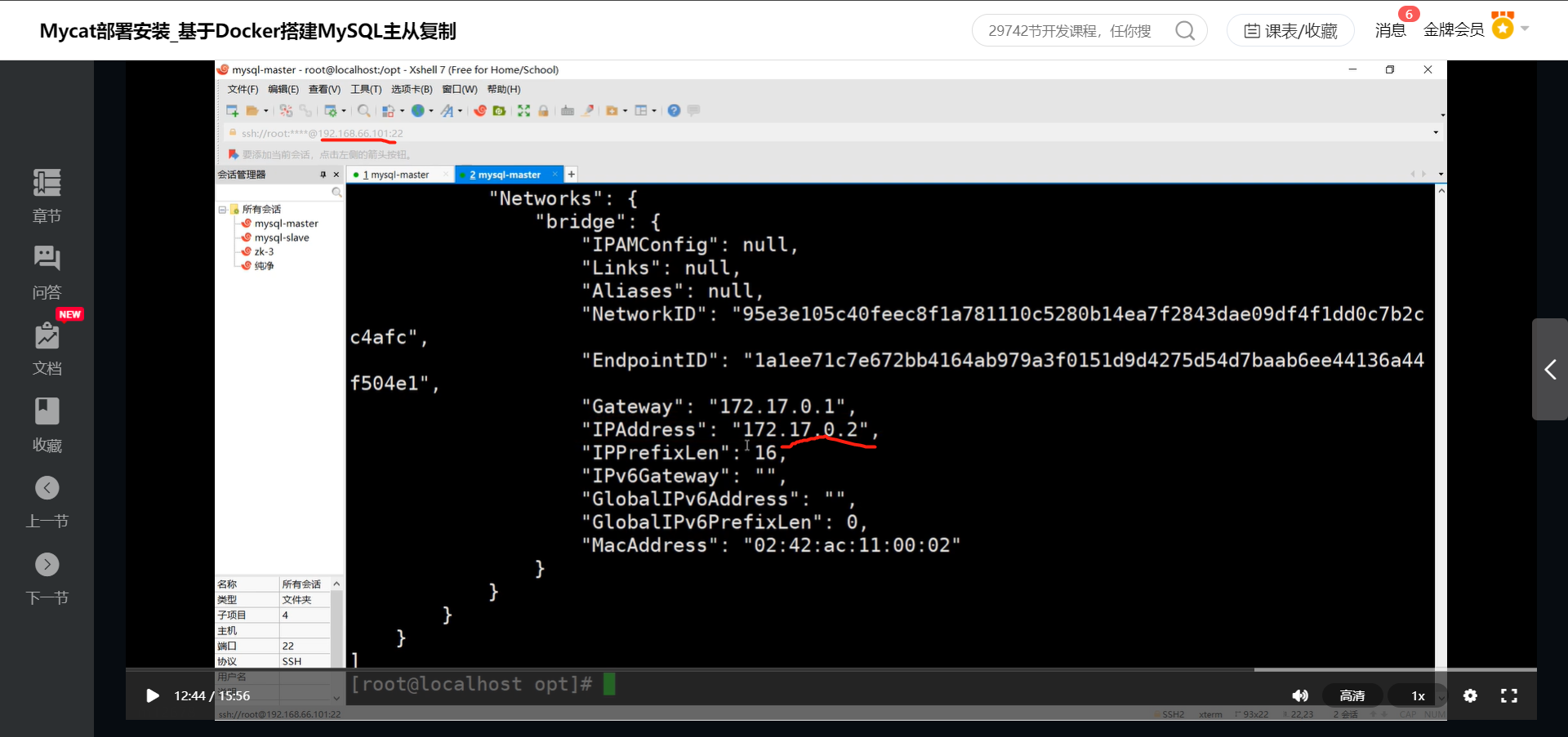The height and width of the screenshot is (737, 1568).
Task: Collapse 所有会话 tree node
Action: (222, 209)
